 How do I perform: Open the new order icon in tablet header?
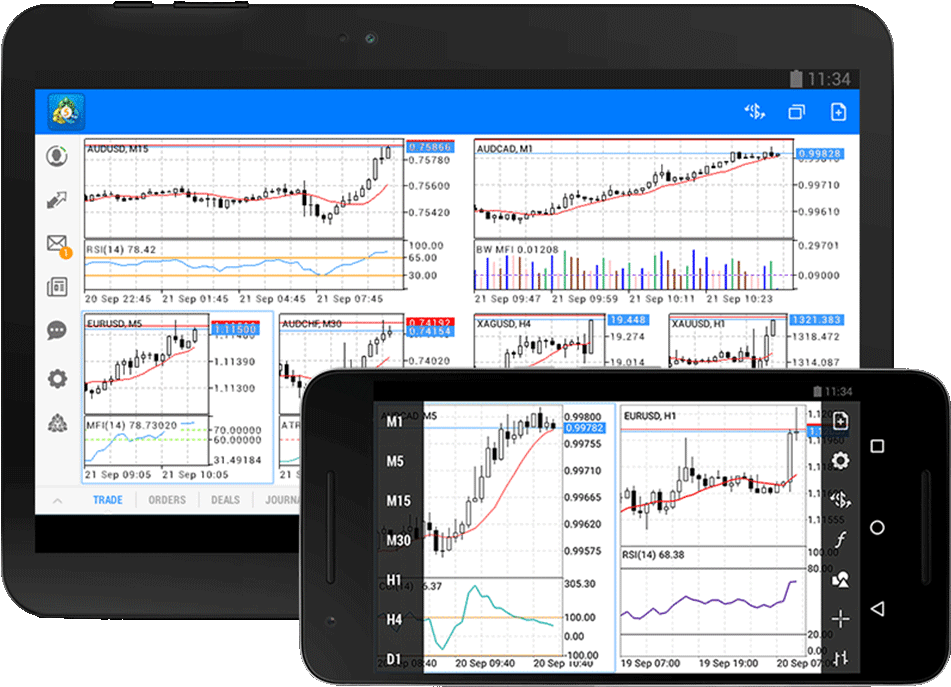[x=838, y=112]
